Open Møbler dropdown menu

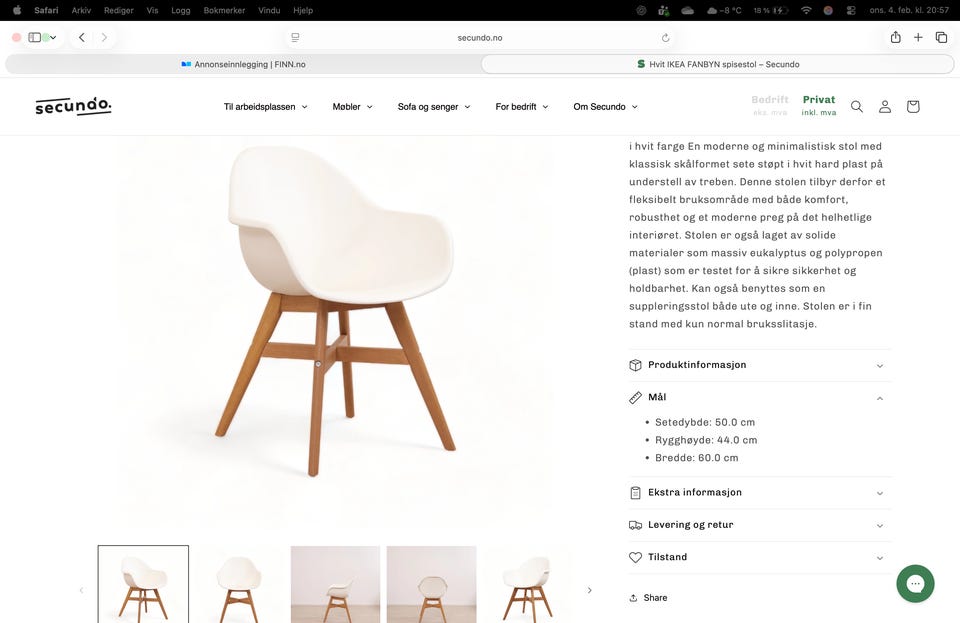(x=352, y=106)
